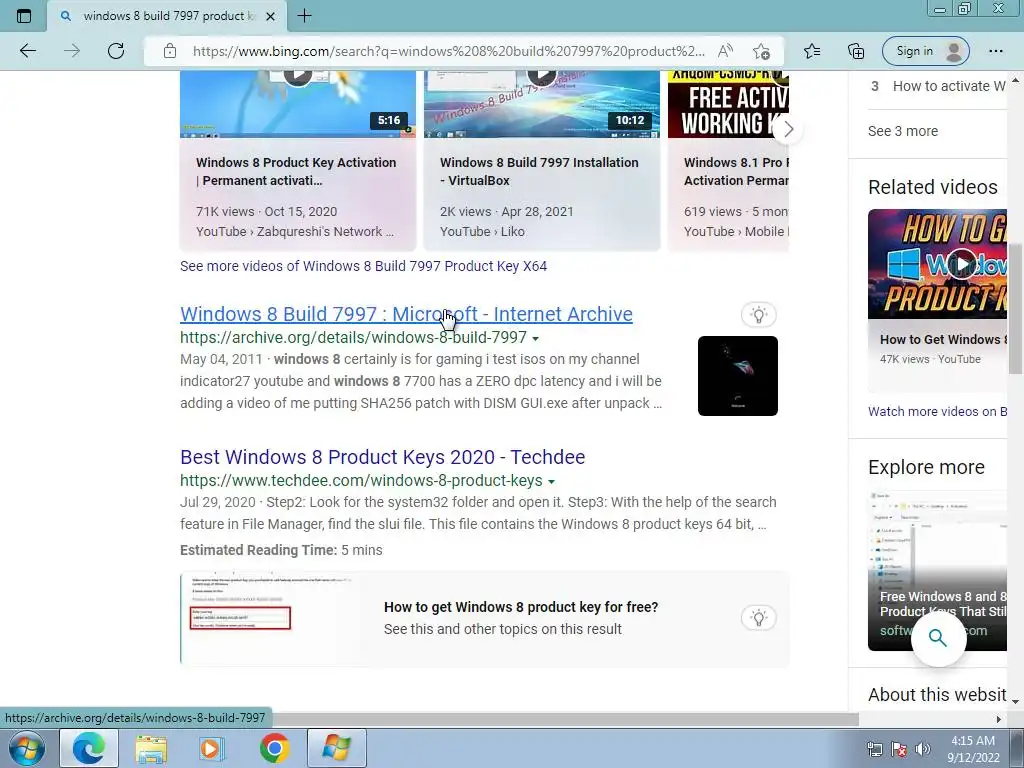1024x768 pixels.
Task: Open Windows 8.1 Pro Activation video title
Action: (736, 171)
